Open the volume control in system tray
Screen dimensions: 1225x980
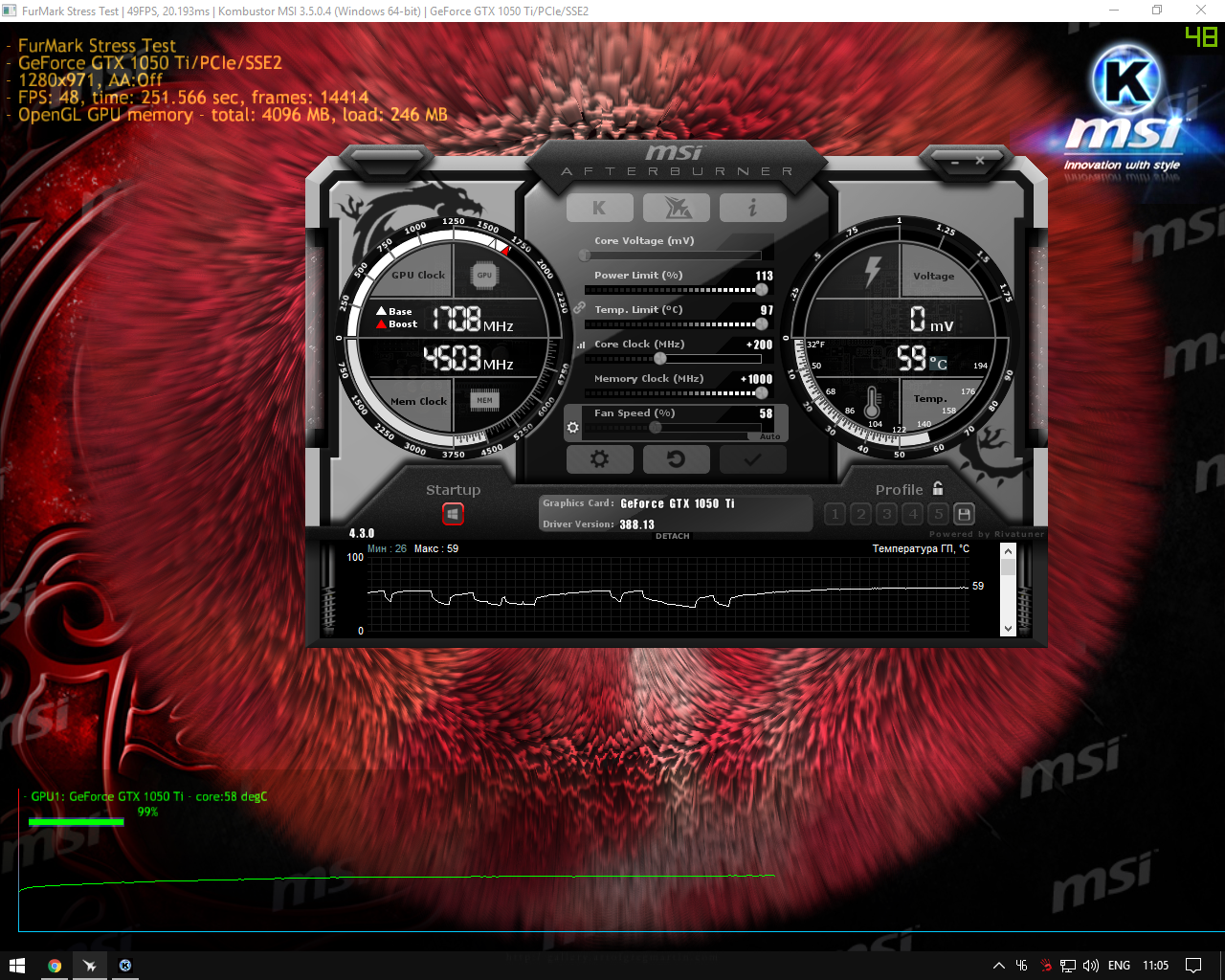point(1091,966)
